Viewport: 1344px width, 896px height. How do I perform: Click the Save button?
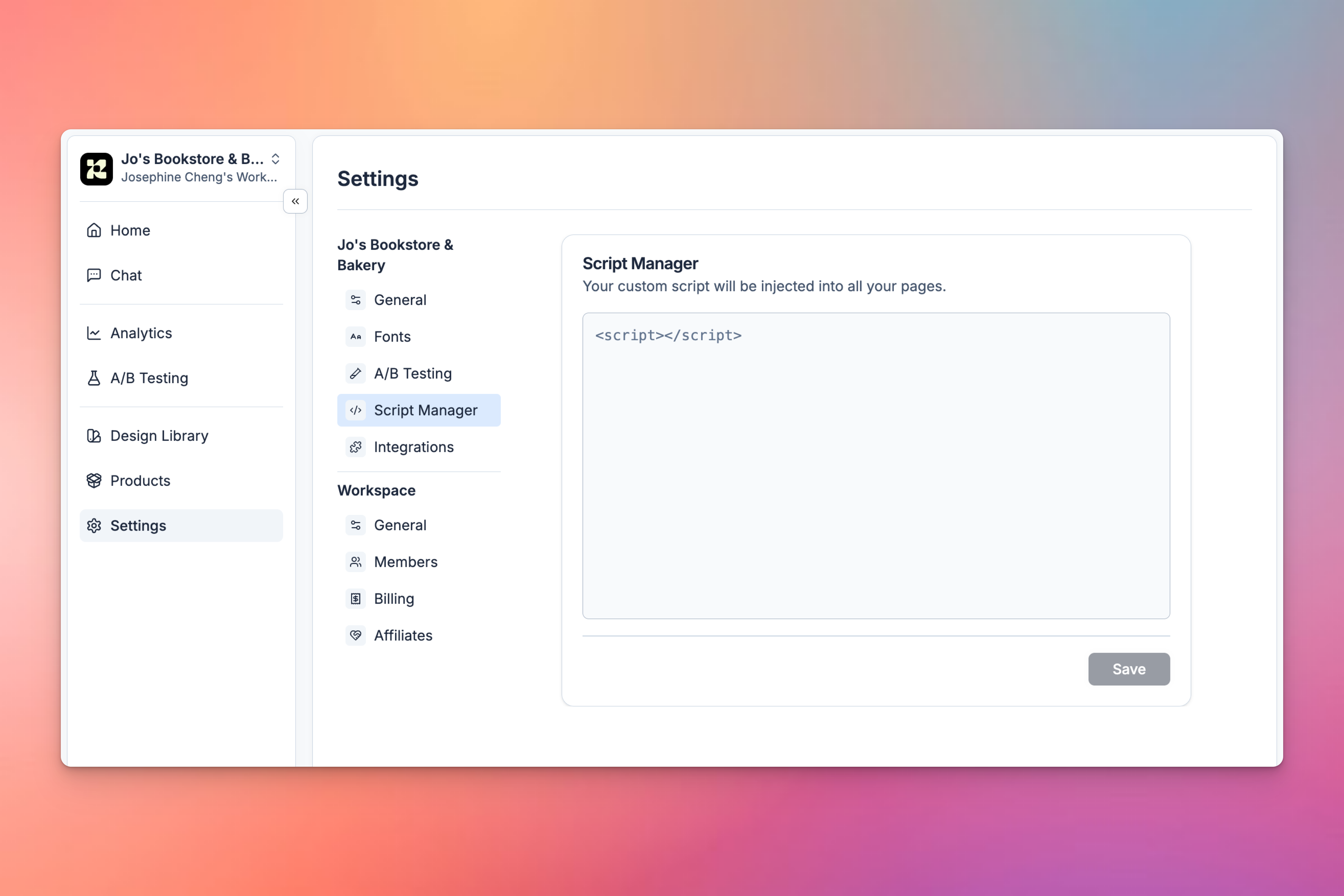pos(1129,669)
